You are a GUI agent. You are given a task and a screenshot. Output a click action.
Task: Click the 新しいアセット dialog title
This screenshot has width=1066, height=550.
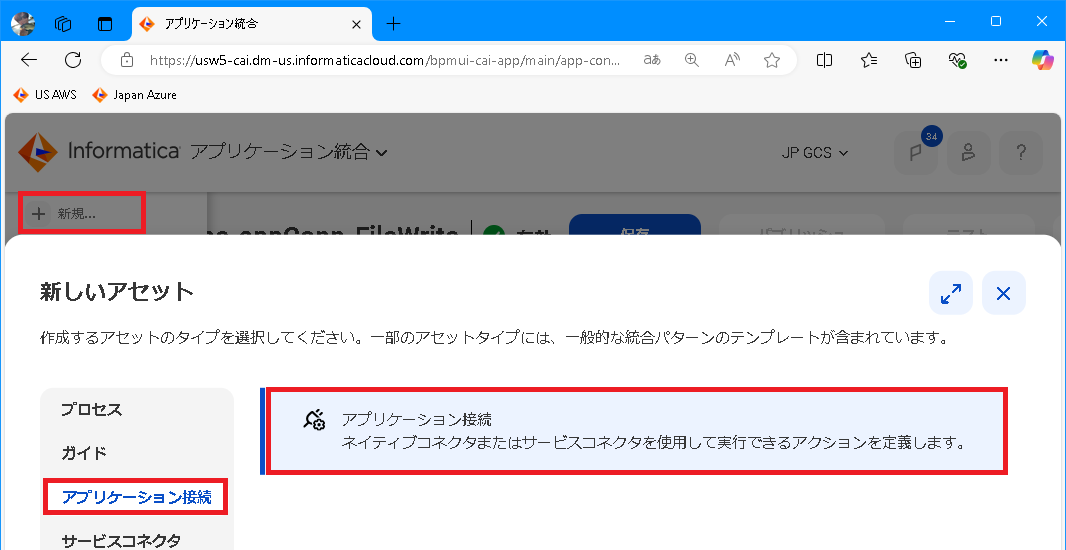pos(117,292)
